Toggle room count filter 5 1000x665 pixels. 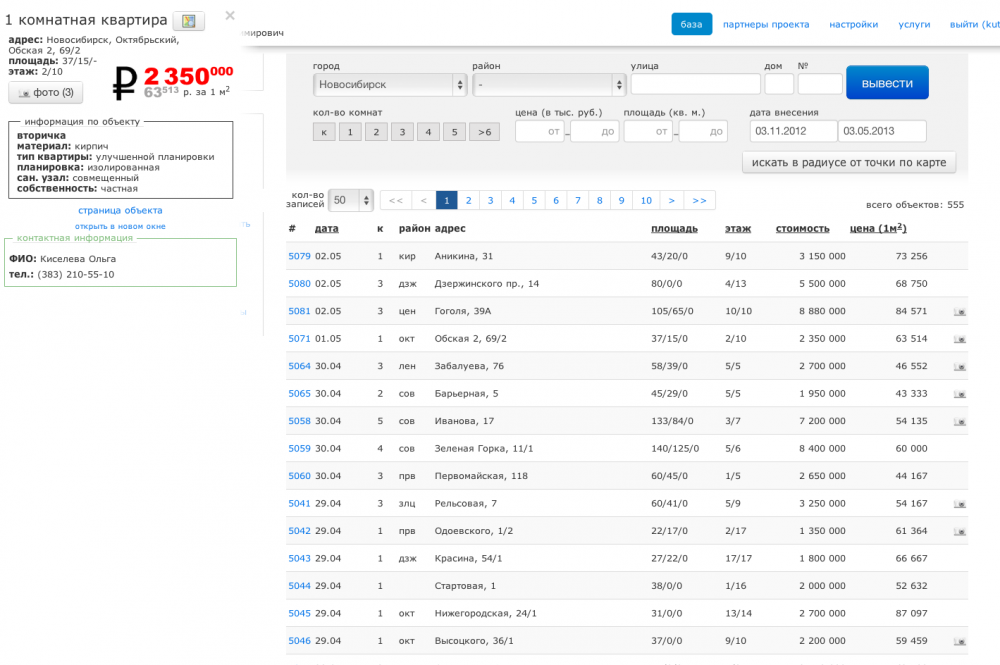pos(455,132)
